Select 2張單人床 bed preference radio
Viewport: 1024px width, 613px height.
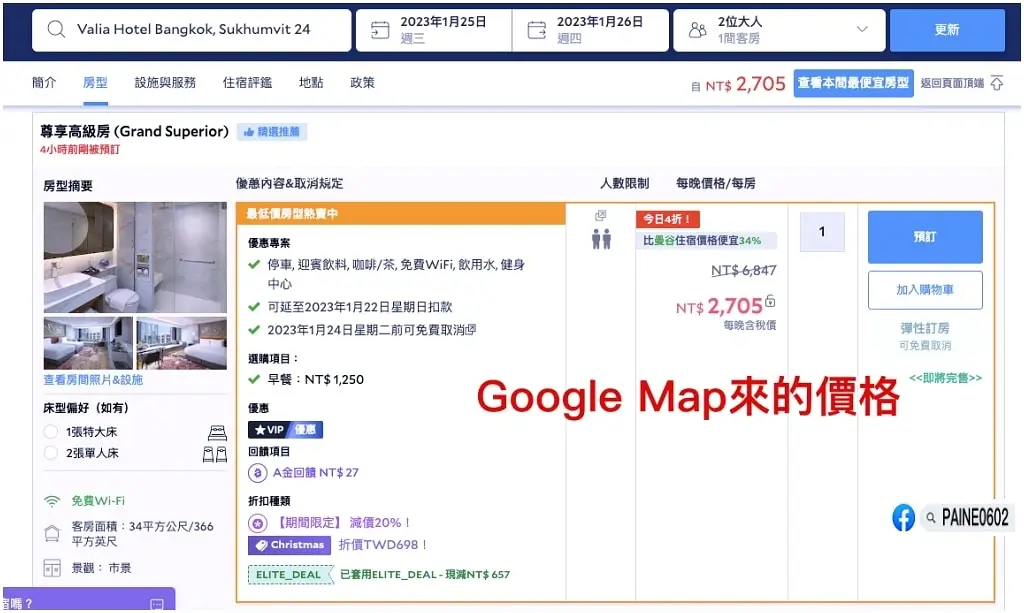coord(50,453)
